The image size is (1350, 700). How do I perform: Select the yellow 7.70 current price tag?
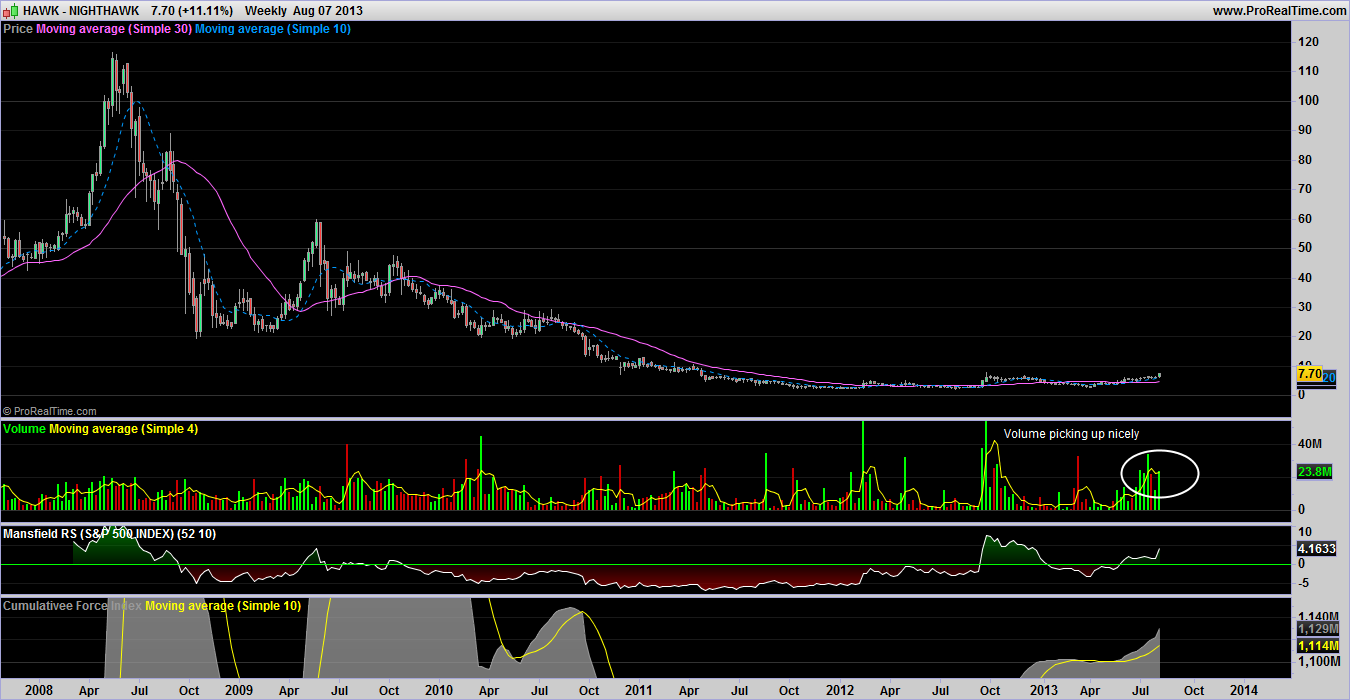click(1309, 373)
